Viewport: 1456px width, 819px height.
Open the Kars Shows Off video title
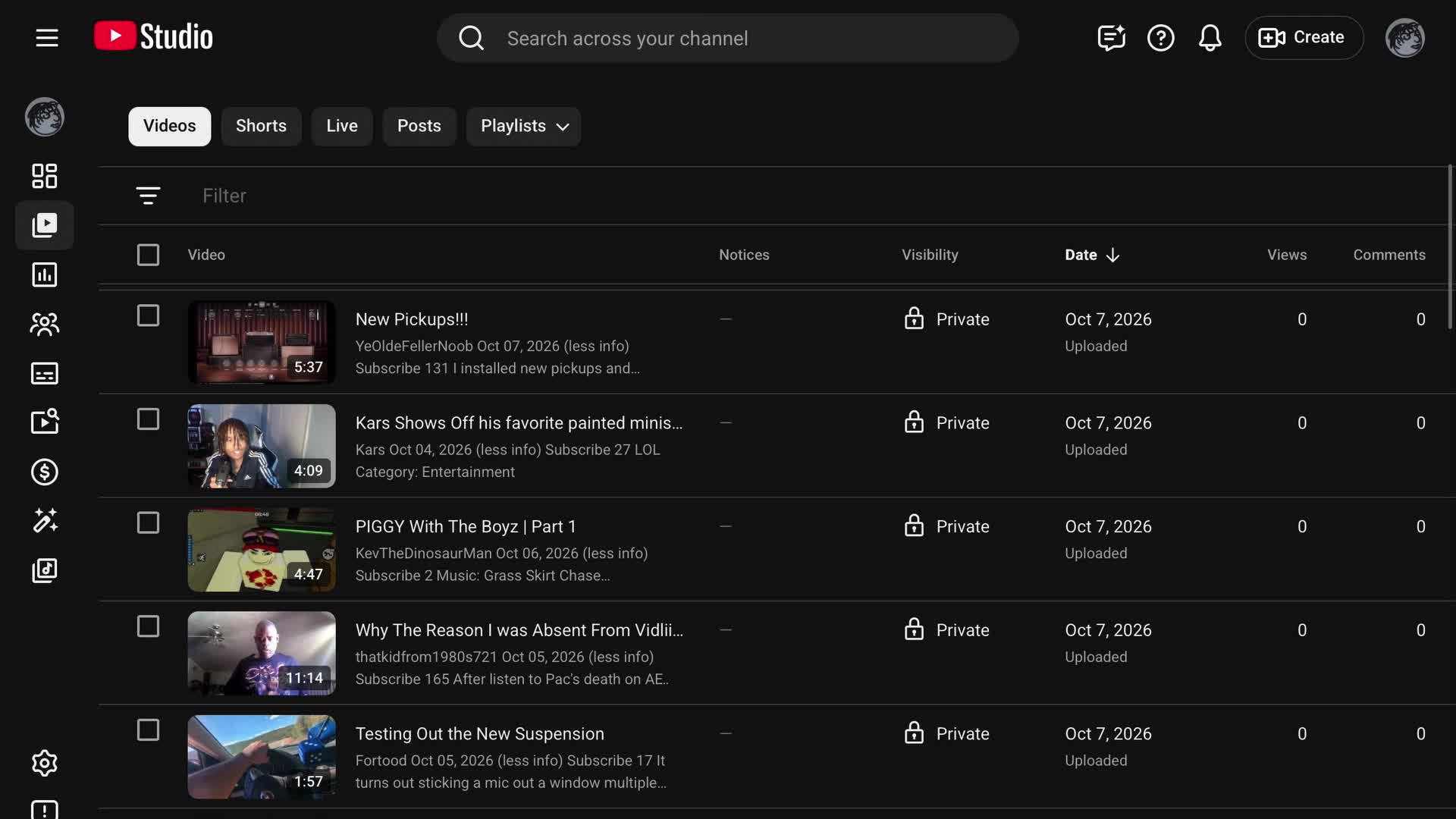pos(519,423)
